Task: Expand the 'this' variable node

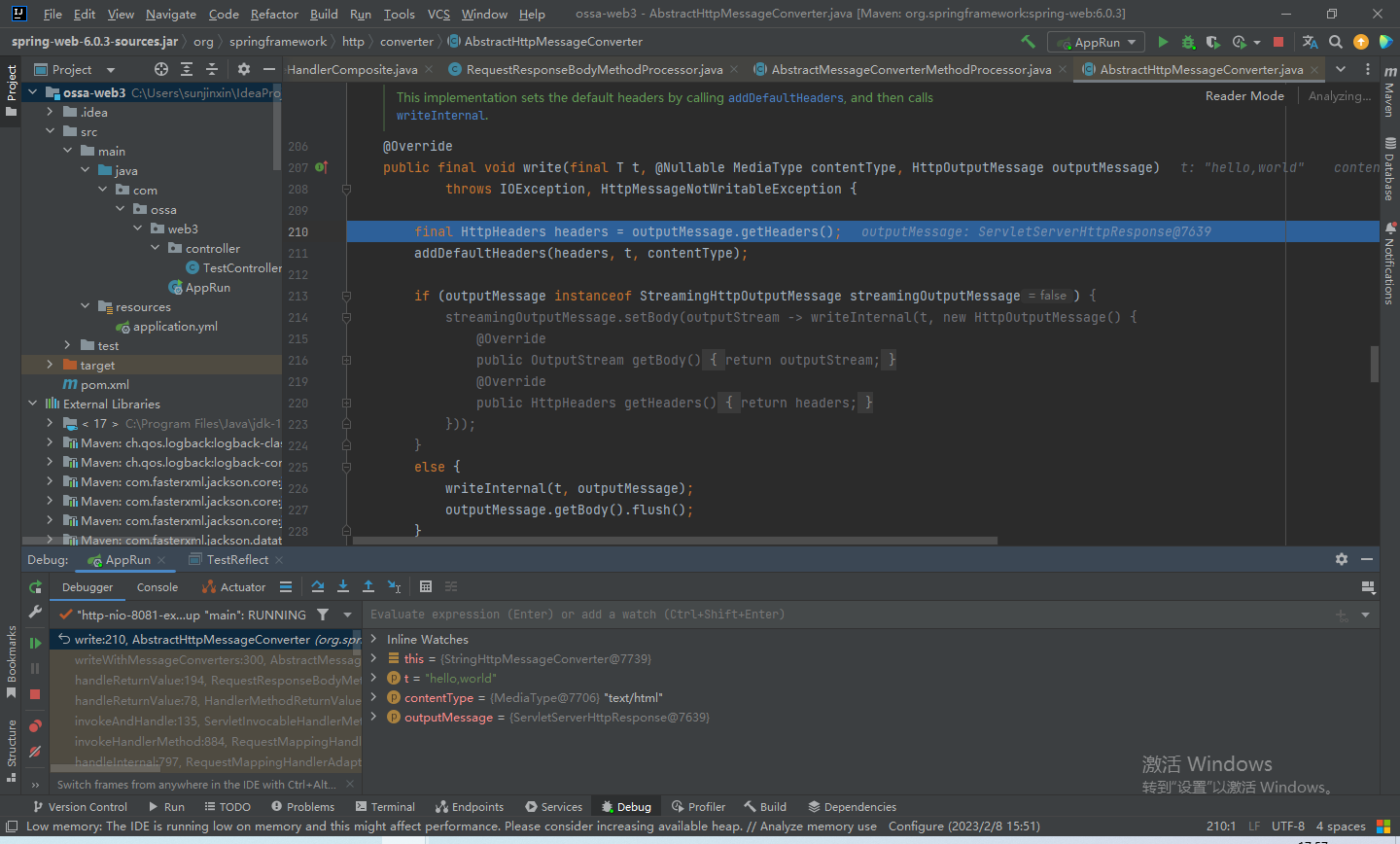Action: click(x=373, y=658)
